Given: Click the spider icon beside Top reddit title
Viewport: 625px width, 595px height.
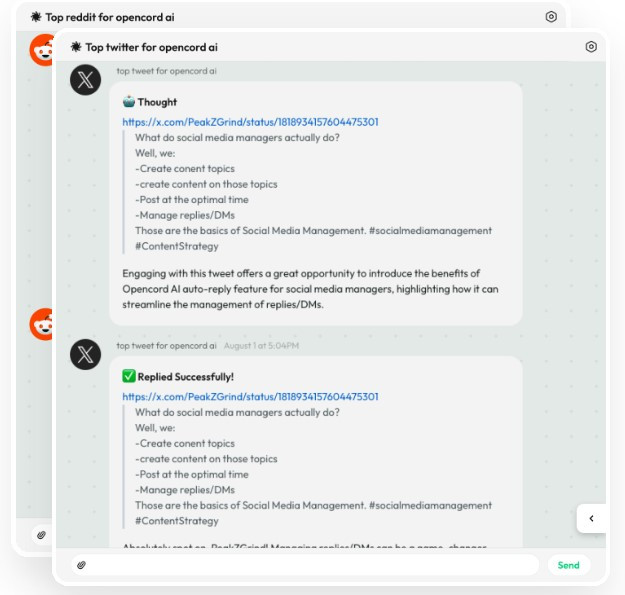Looking at the screenshot, I should pyautogui.click(x=36, y=17).
